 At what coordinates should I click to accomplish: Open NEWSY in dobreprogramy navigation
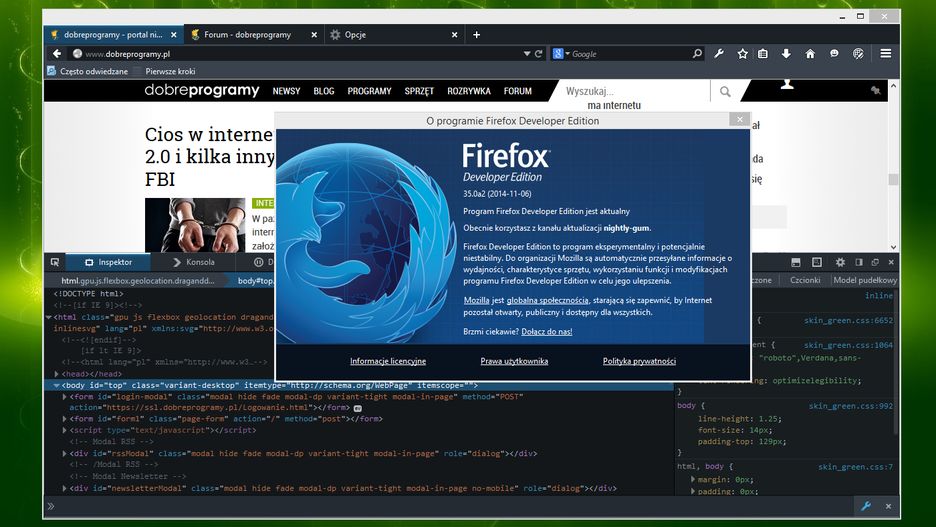[x=287, y=91]
